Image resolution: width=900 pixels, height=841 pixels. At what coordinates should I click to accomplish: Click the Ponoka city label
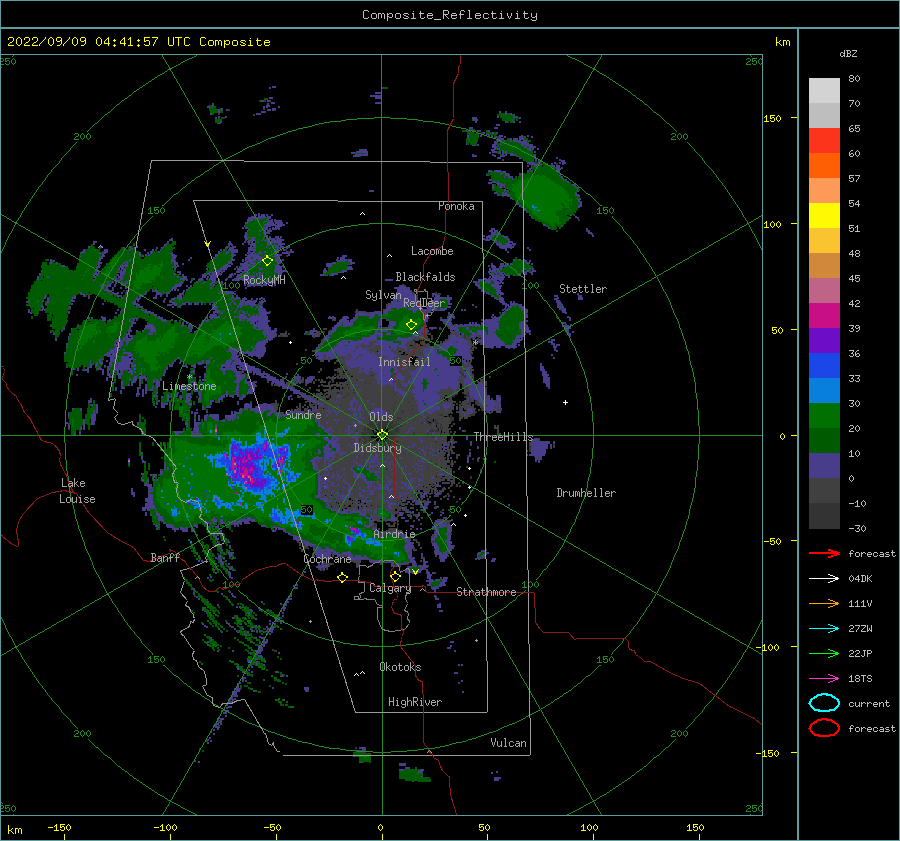coord(456,206)
